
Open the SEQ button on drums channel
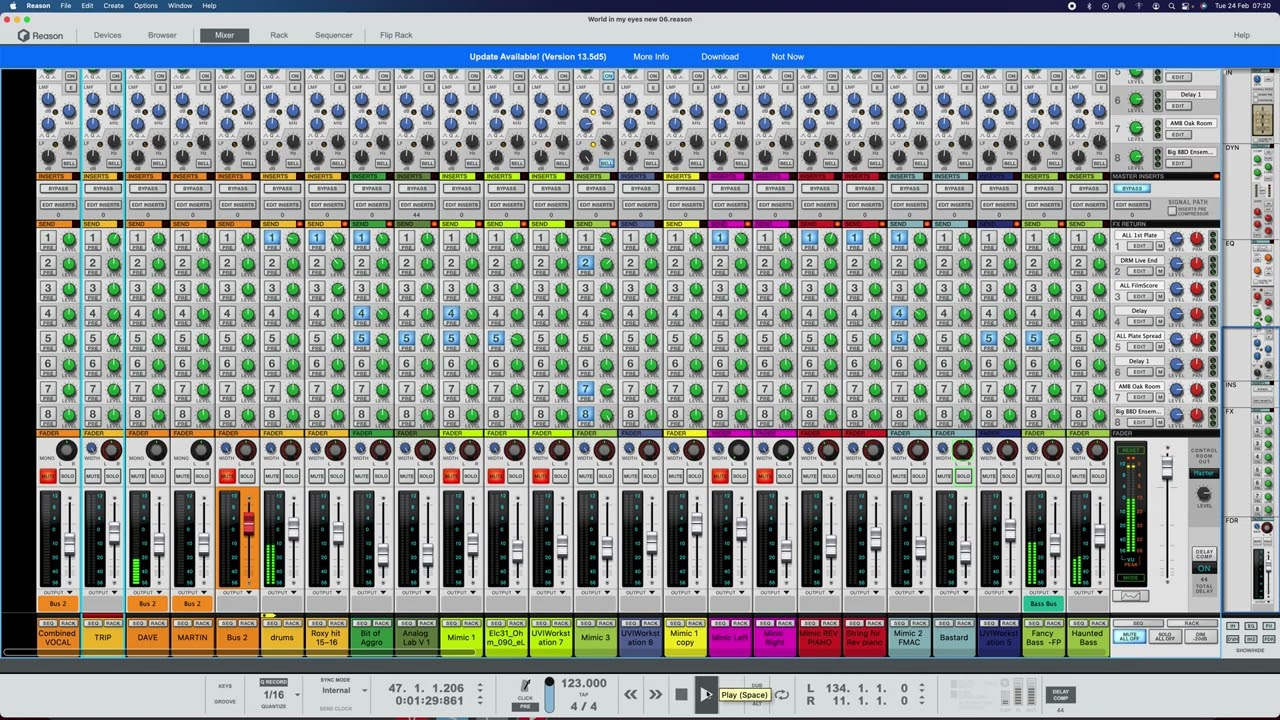(272, 623)
